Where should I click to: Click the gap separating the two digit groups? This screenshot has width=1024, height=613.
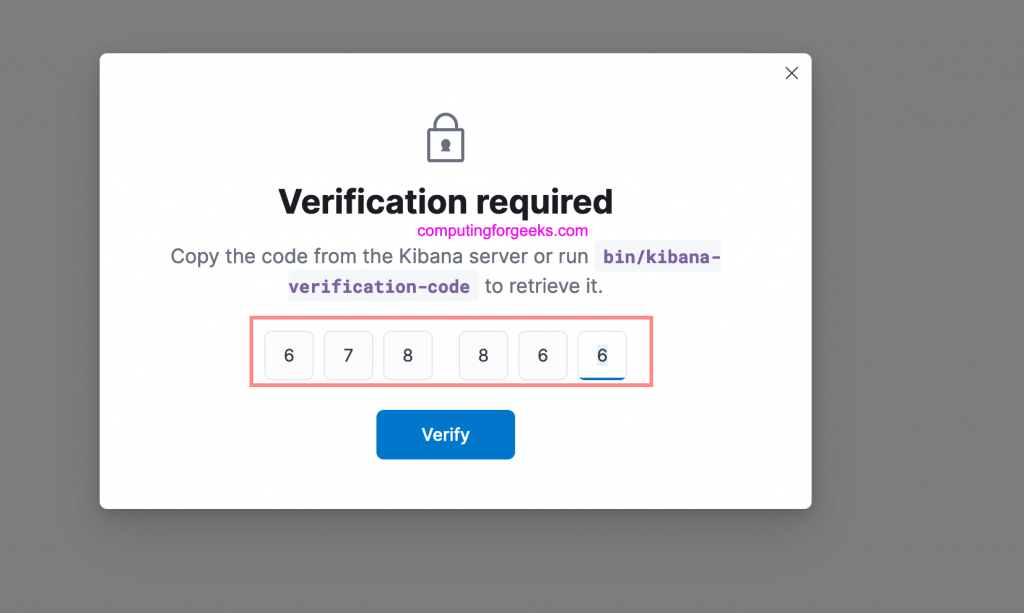(x=445, y=356)
